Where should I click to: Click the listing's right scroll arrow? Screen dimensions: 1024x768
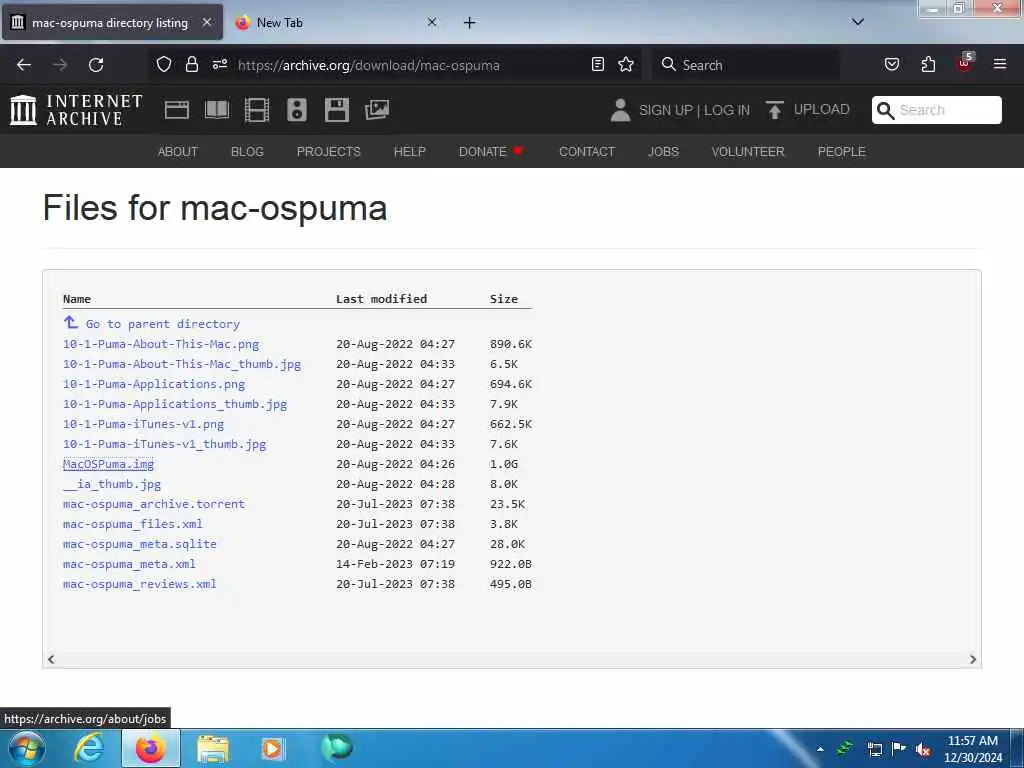tap(972, 660)
